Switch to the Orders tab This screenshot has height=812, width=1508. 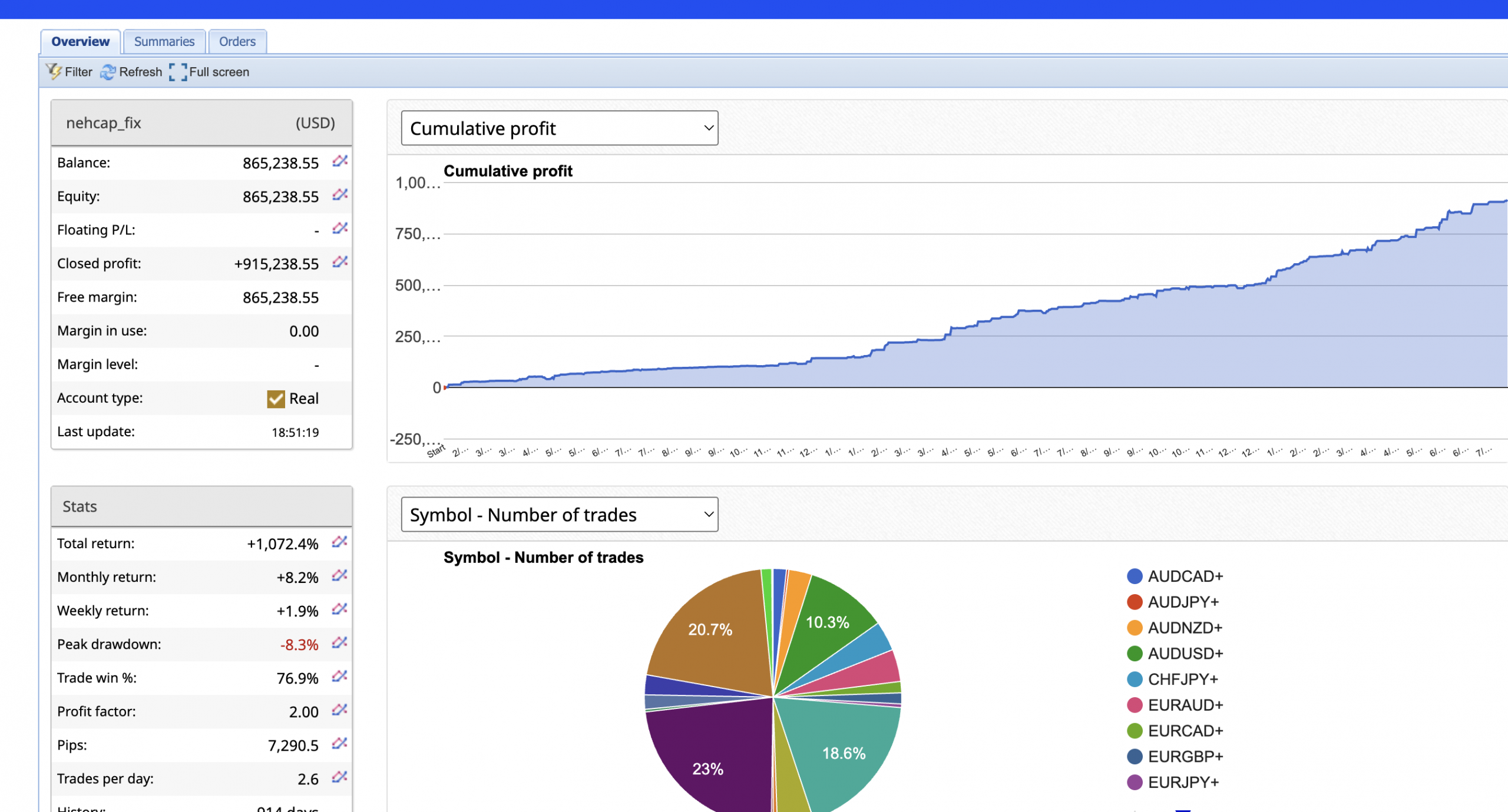point(237,41)
